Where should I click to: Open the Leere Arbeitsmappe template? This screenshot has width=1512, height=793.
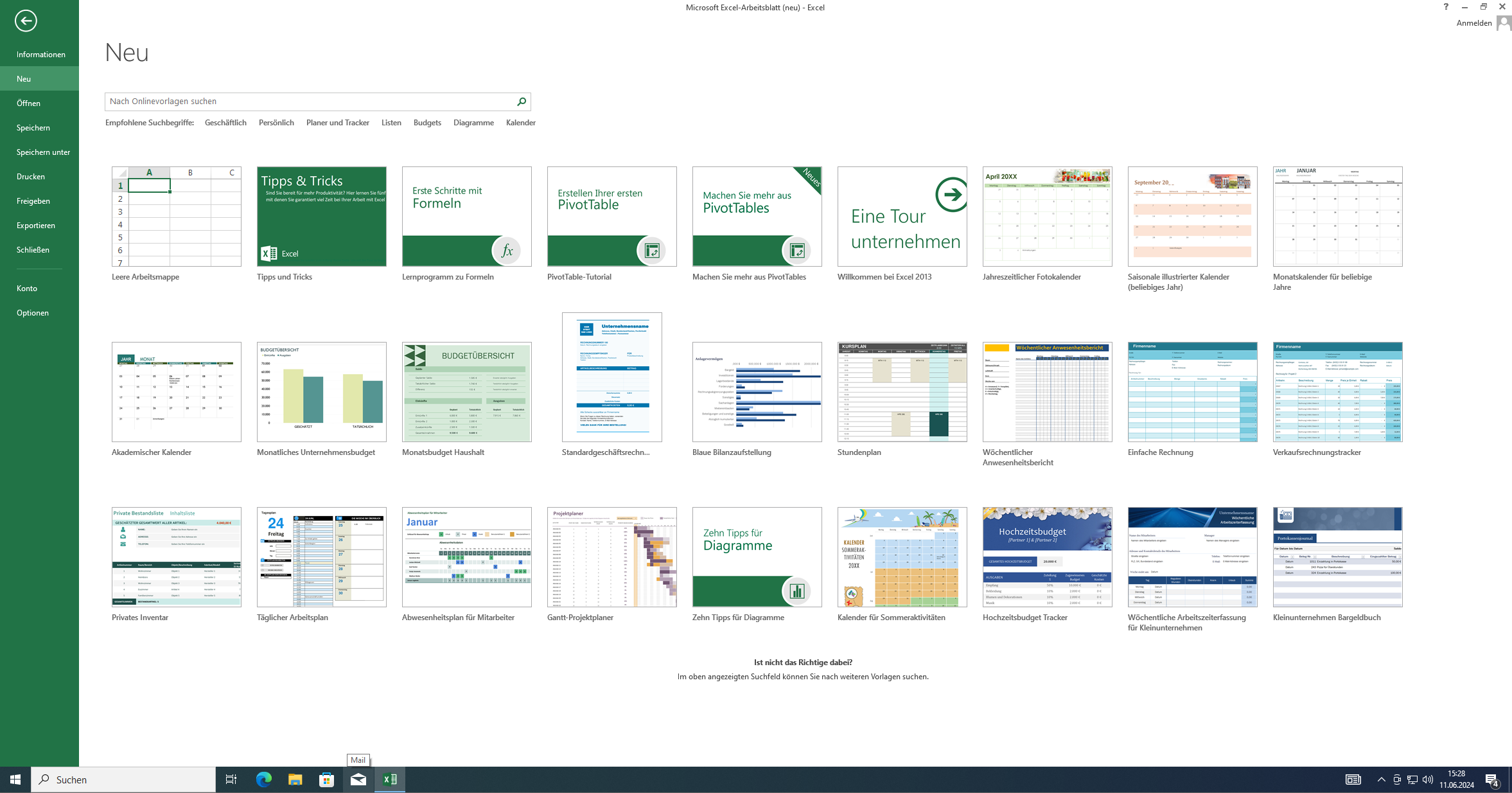pyautogui.click(x=177, y=217)
